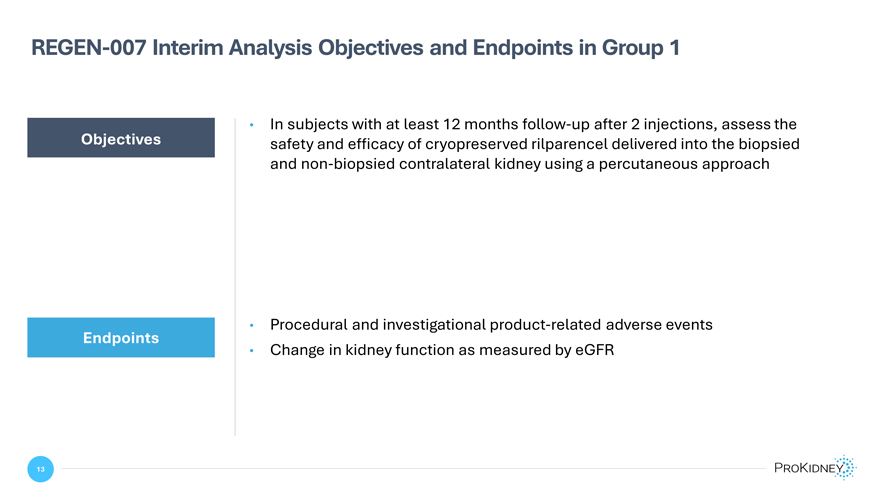This screenshot has height=495, width=880.
Task: Select the light blue Endpoints box
Action: pos(121,337)
